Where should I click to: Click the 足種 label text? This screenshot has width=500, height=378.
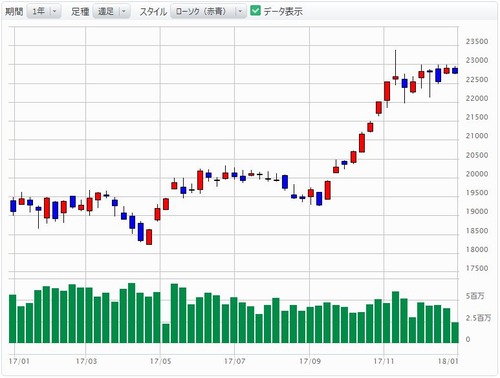pyautogui.click(x=80, y=12)
